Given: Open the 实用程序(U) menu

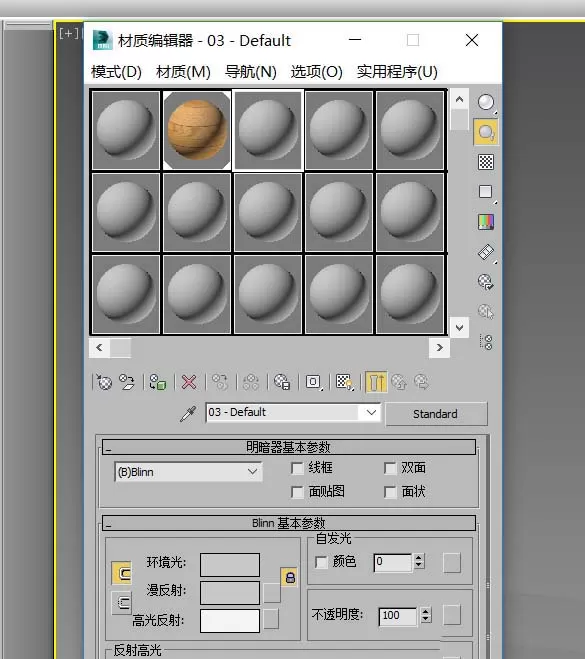Looking at the screenshot, I should coord(397,72).
